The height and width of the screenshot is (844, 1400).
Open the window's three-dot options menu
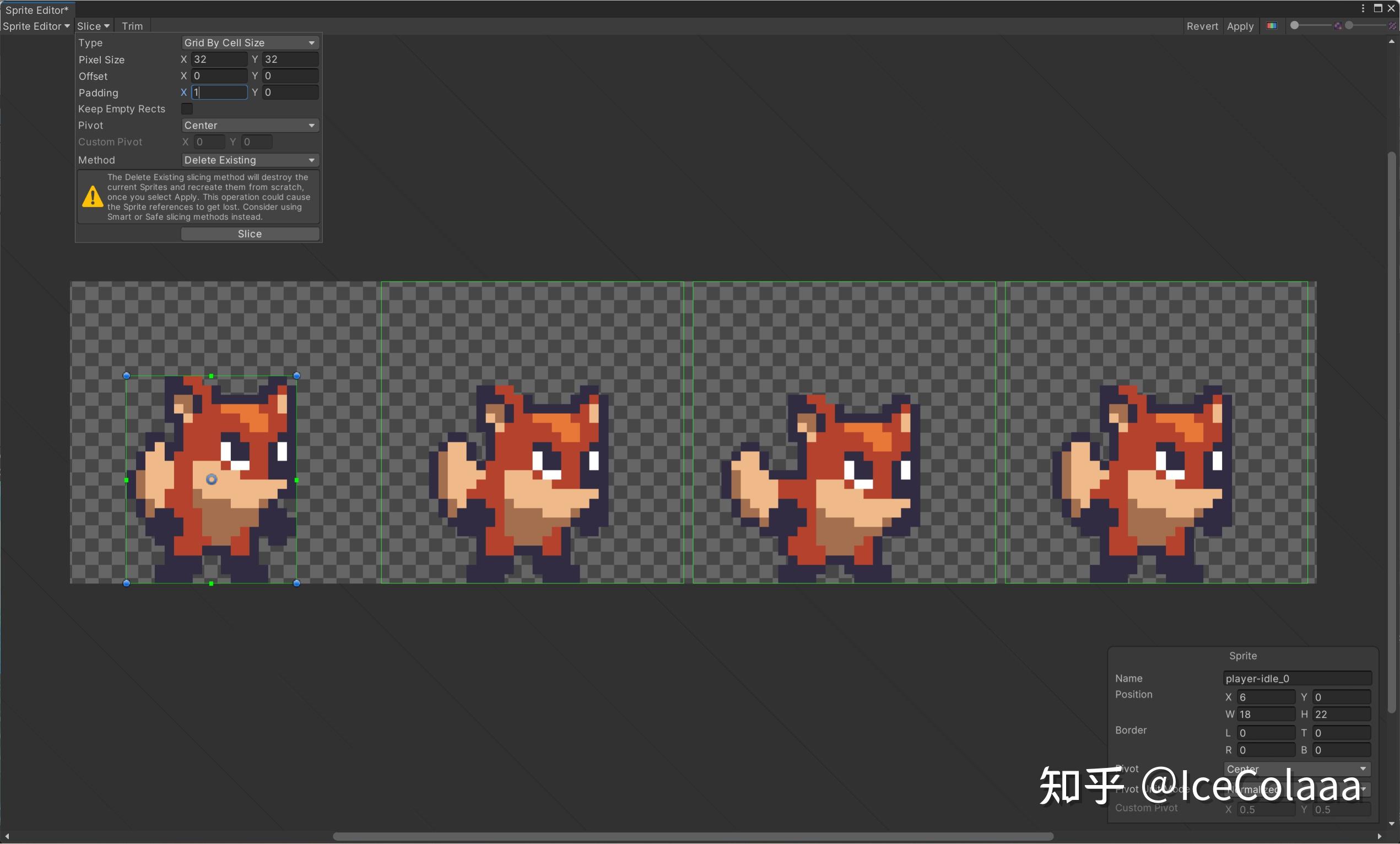[x=1363, y=8]
